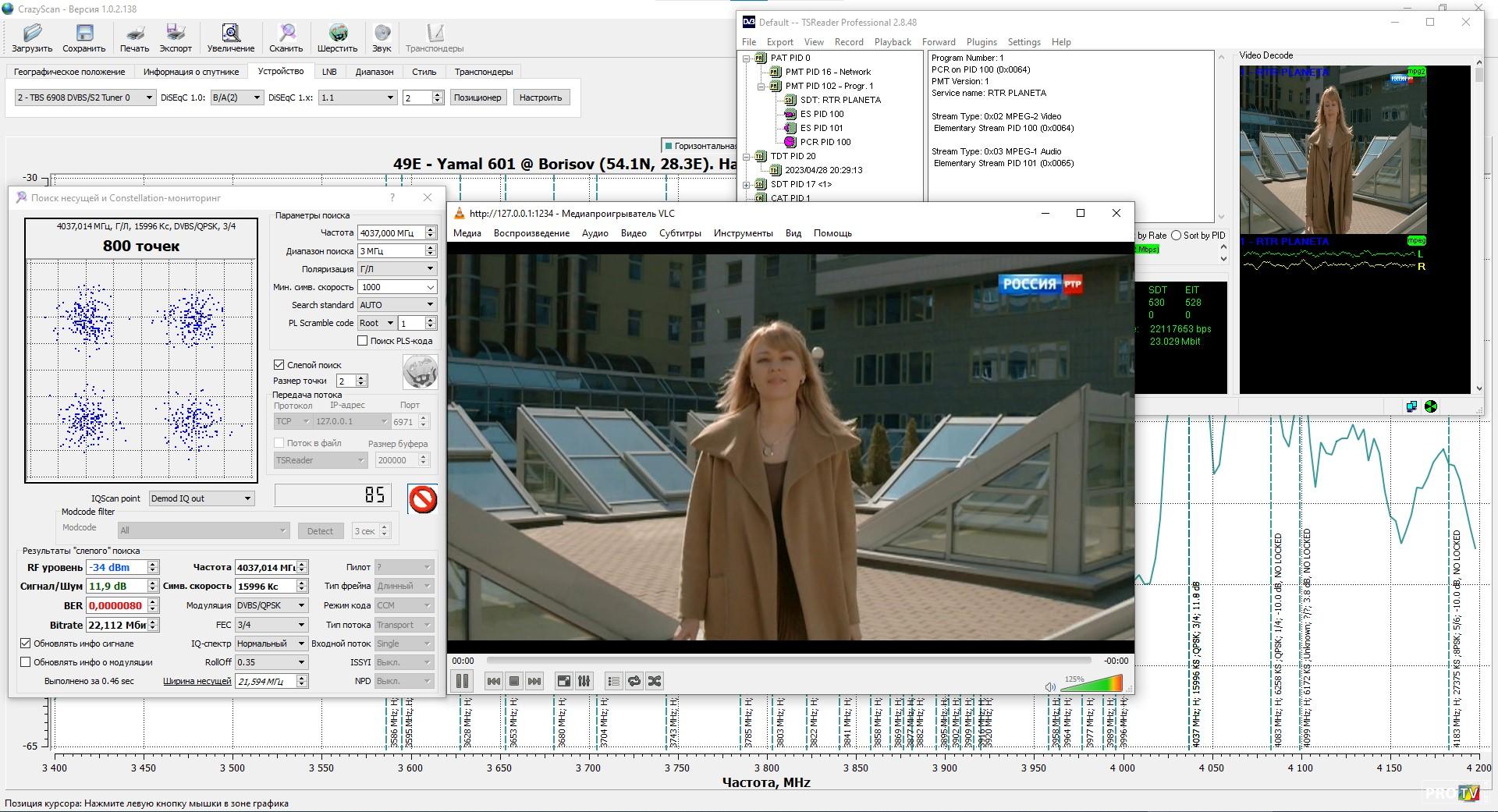Open the Поляризация dropdown

click(x=396, y=269)
